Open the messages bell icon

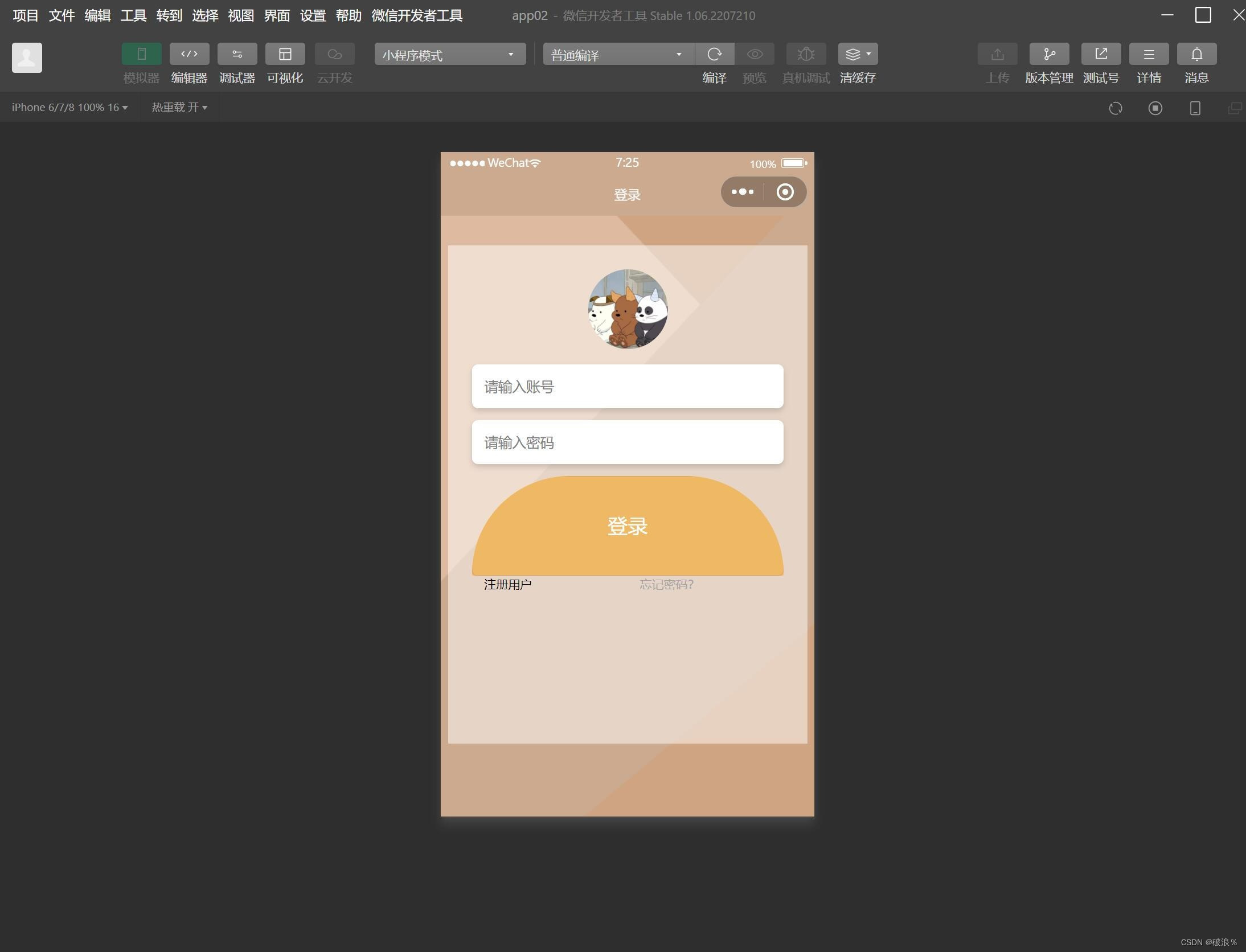click(1196, 54)
